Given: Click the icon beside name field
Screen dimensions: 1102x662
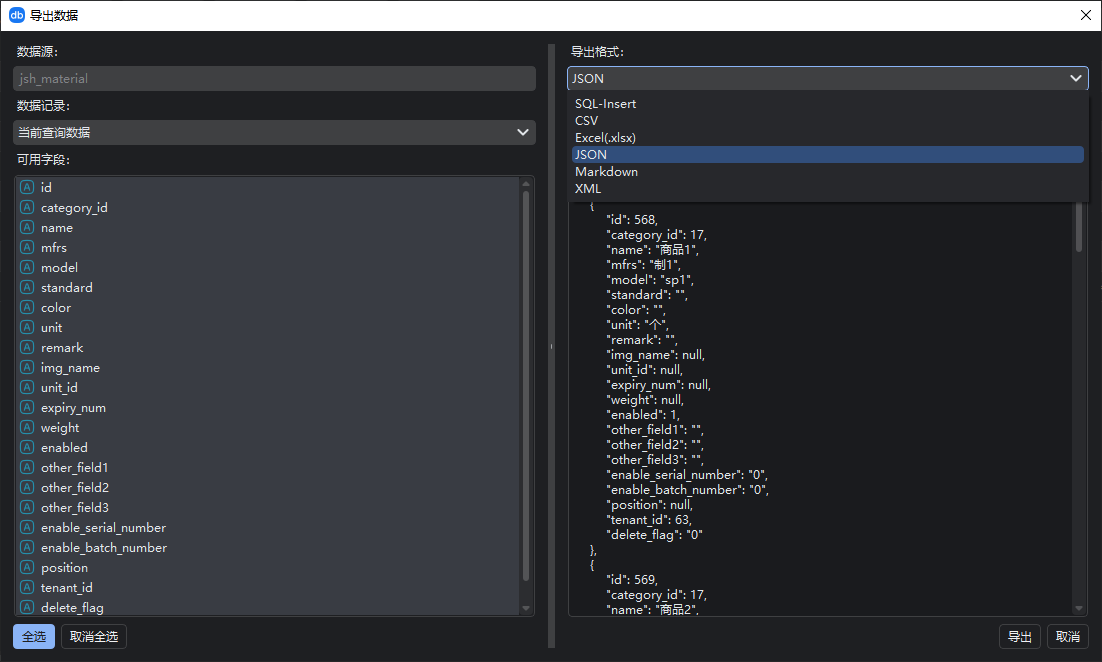Looking at the screenshot, I should tap(27, 227).
